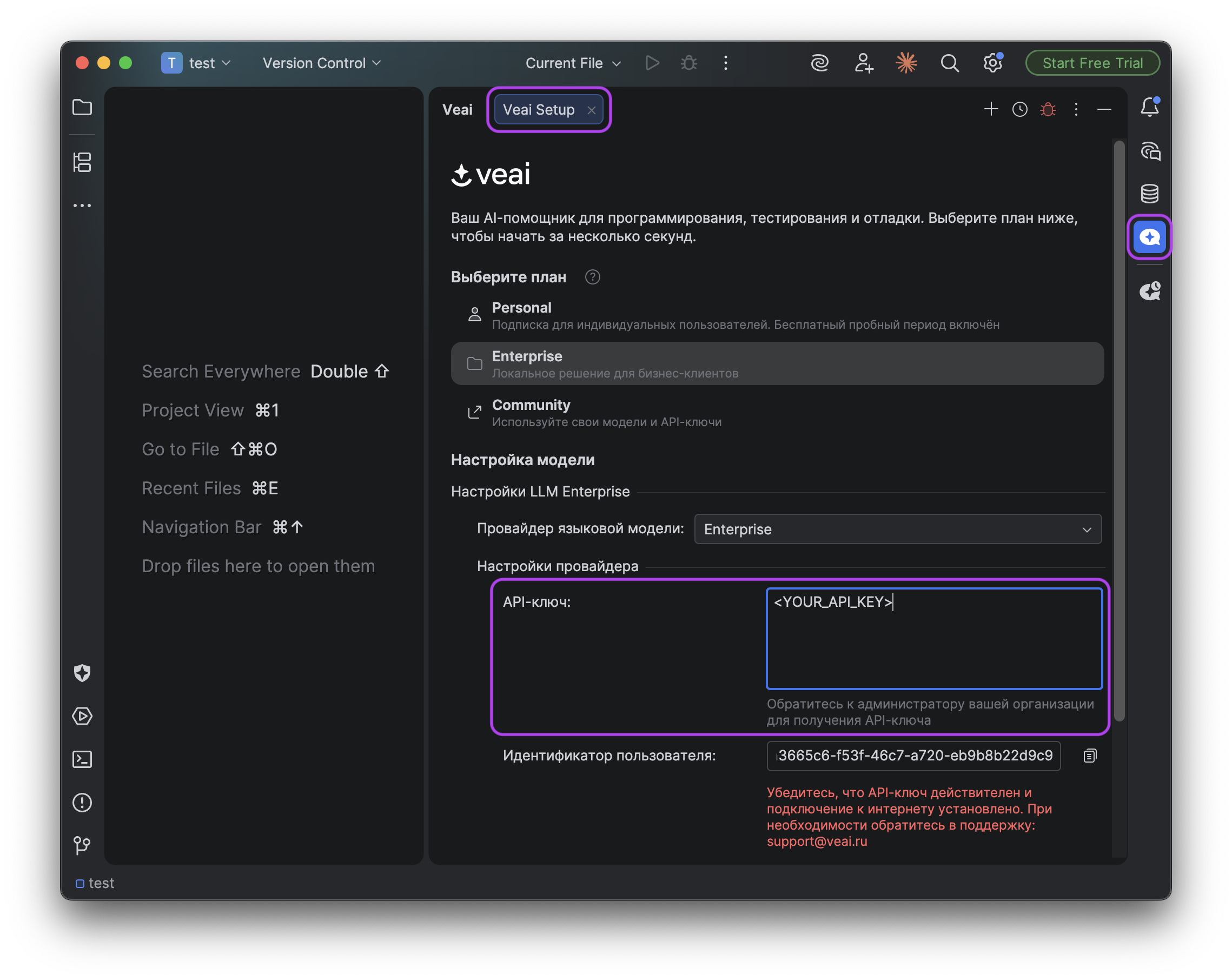Open the Problems tool window
Image resolution: width=1232 pixels, height=980 pixels.
coord(82,803)
